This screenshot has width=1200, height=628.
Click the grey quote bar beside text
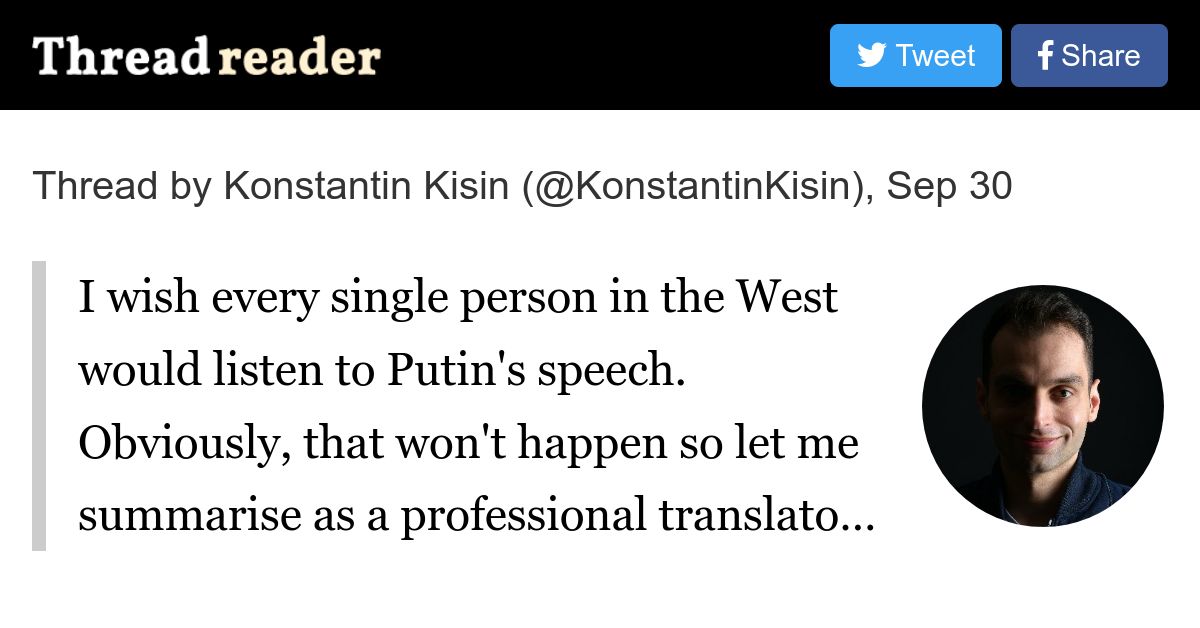39,406
